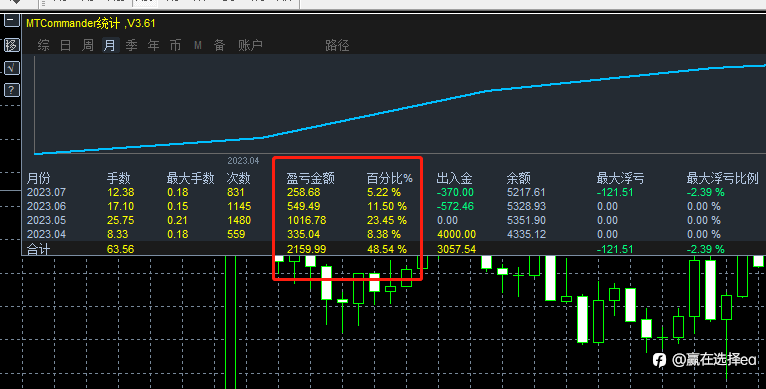Open help with the ? icon
The image size is (766, 389).
(x=12, y=90)
